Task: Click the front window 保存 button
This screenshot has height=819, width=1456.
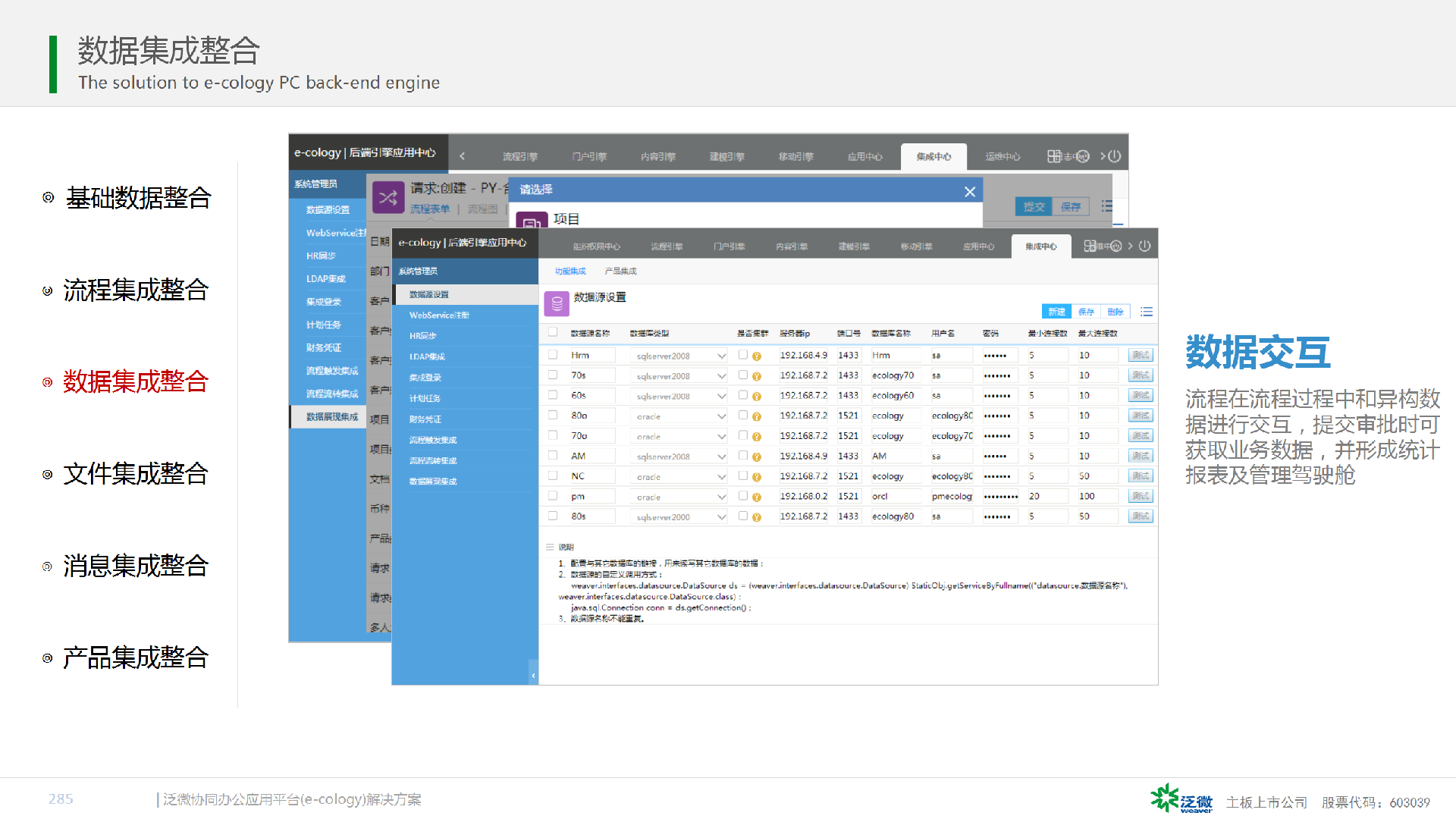Action: (x=1086, y=312)
